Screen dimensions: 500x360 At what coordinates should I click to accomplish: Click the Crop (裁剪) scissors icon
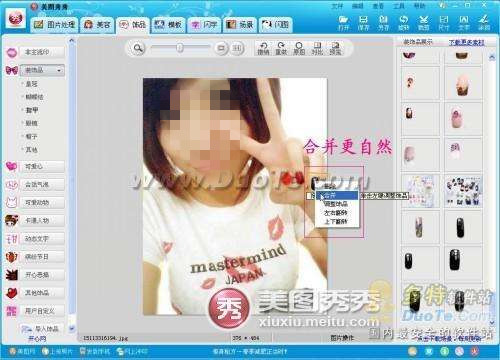click(424, 23)
